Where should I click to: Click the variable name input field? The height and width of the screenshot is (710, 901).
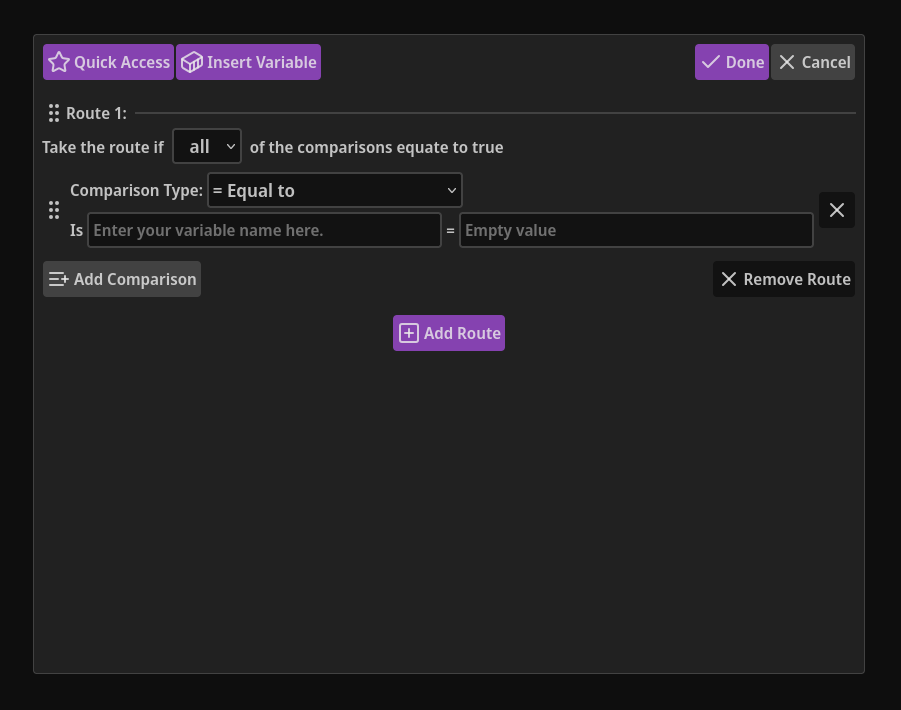(265, 230)
